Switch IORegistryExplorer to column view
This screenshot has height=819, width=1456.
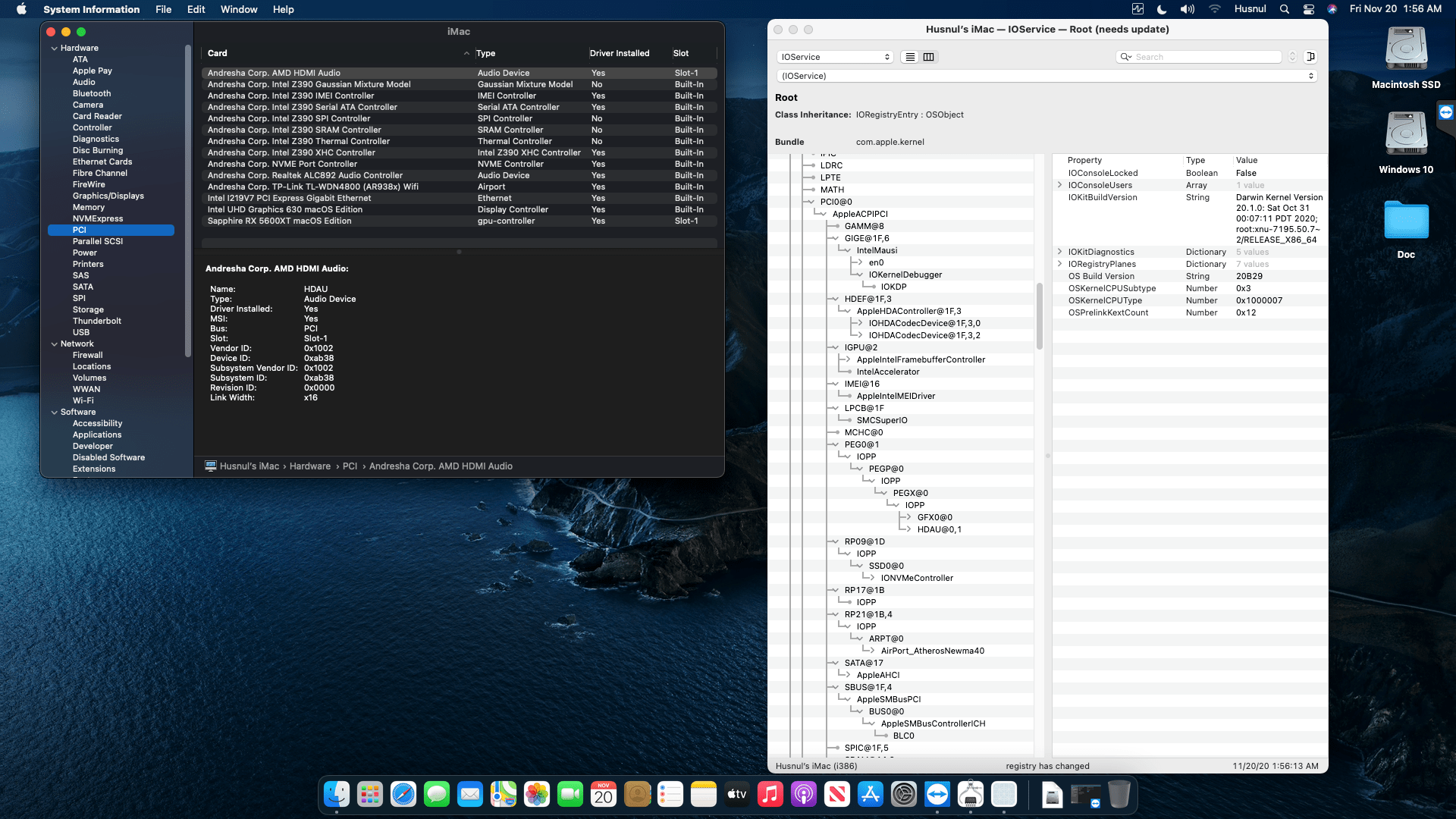(x=929, y=57)
